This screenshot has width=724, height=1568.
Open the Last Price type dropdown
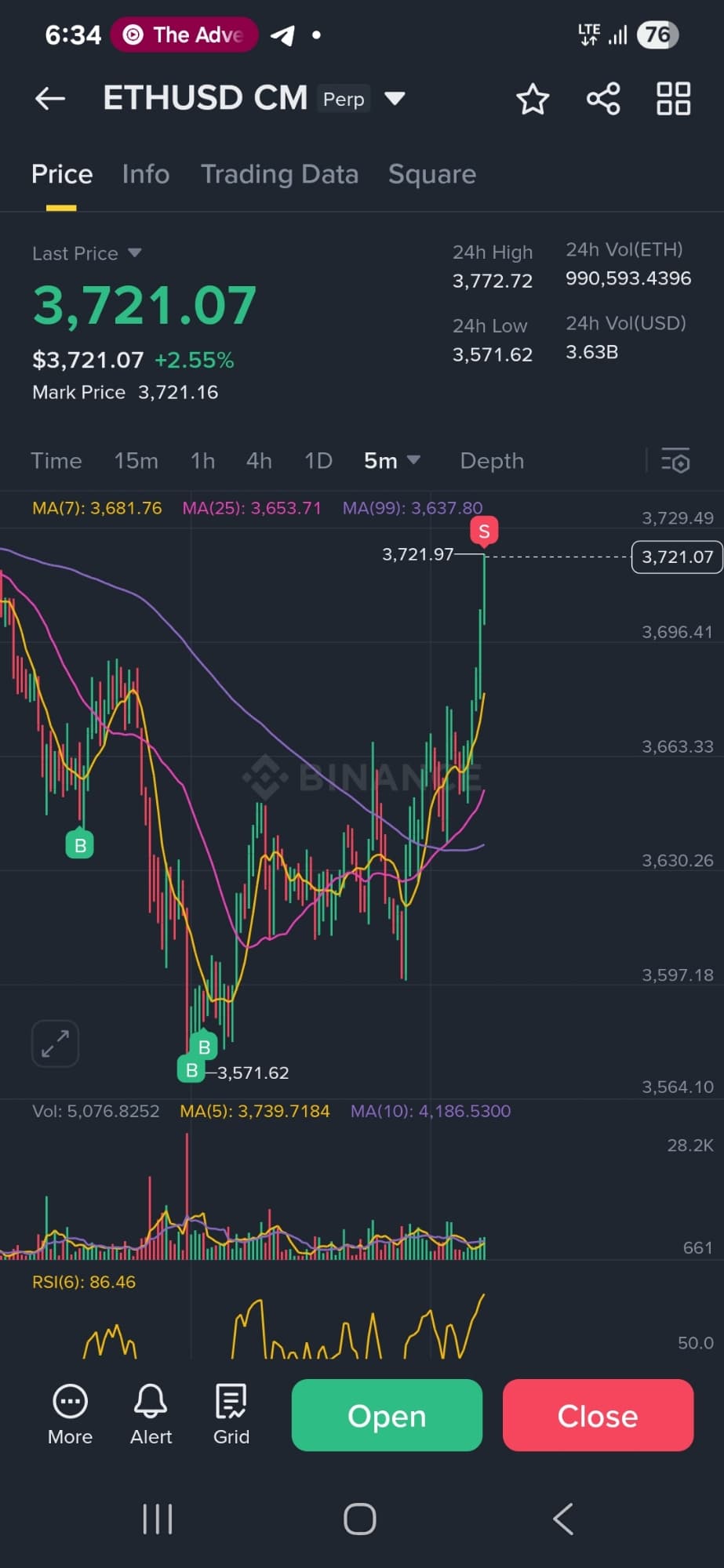coord(134,253)
